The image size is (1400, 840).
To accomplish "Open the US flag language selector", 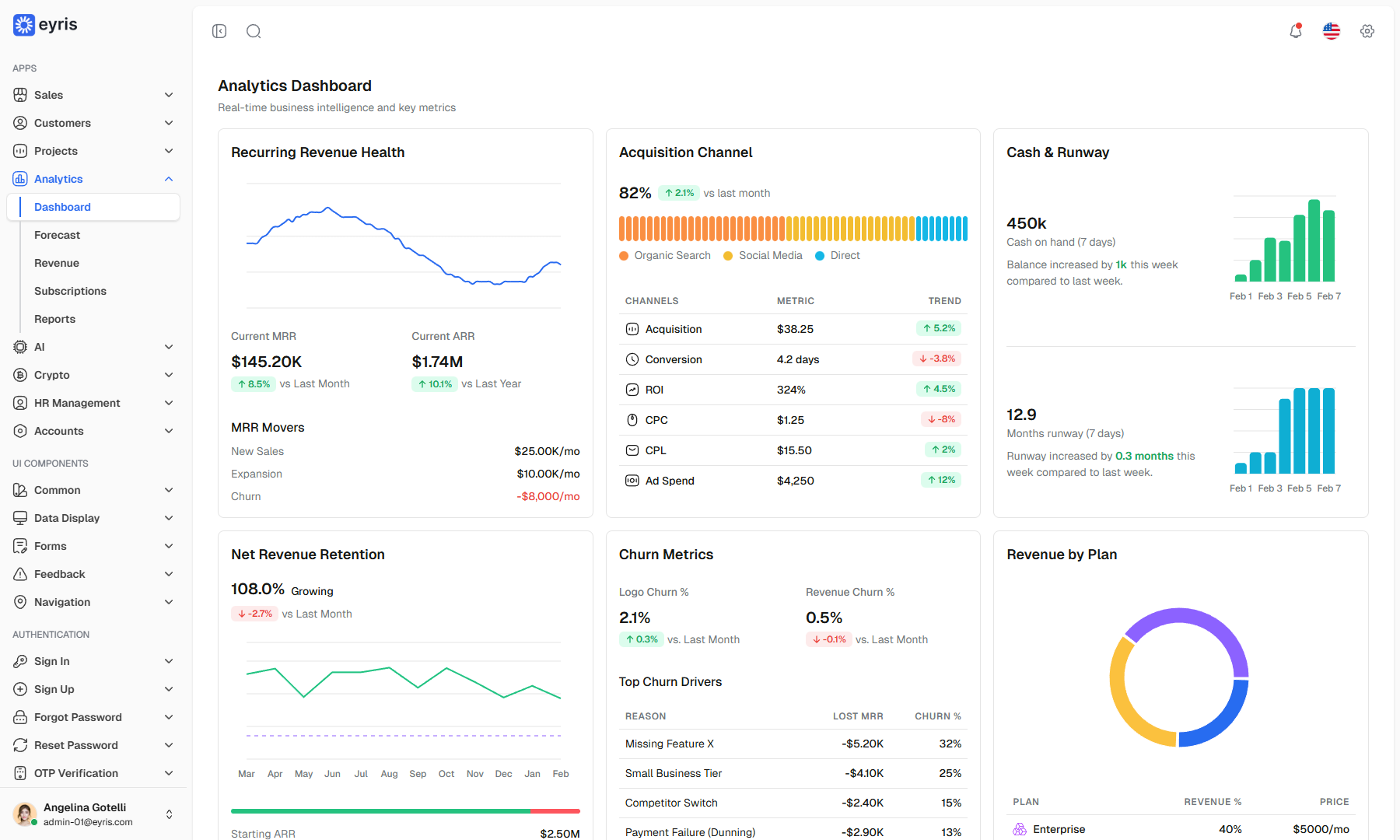I will 1332,31.
